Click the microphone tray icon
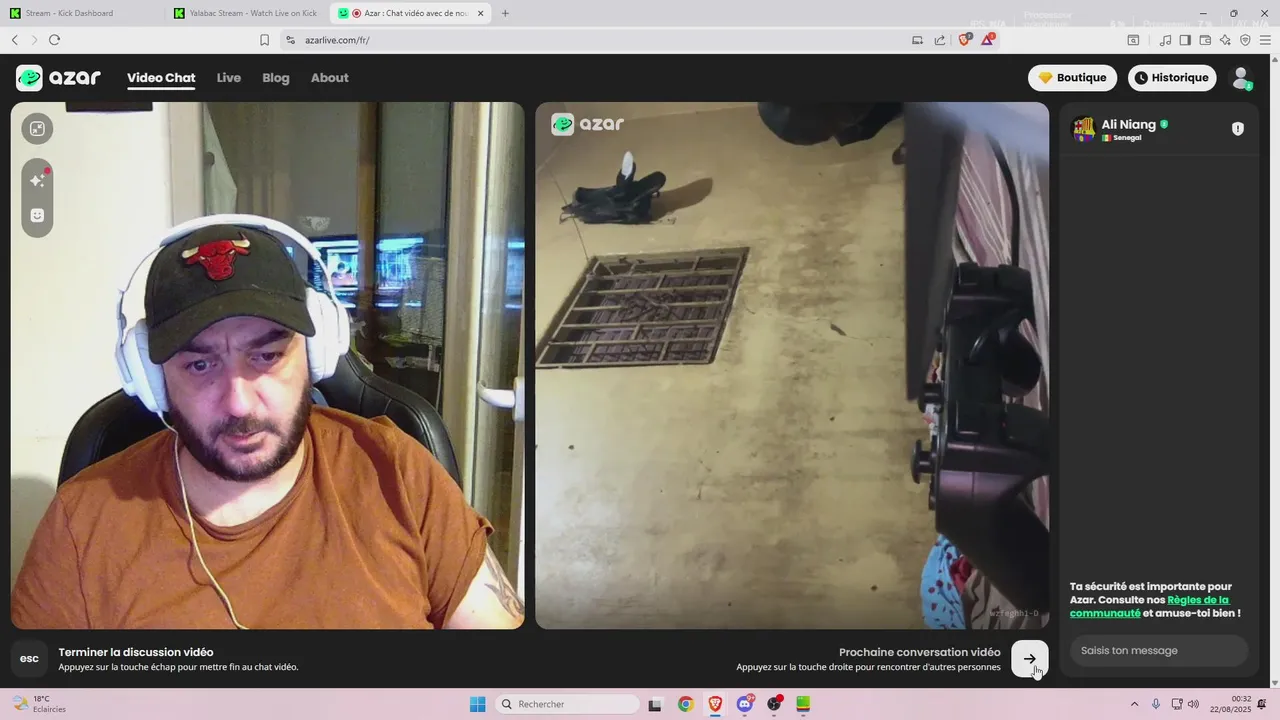Screen dimensions: 1280x720 1156,704
